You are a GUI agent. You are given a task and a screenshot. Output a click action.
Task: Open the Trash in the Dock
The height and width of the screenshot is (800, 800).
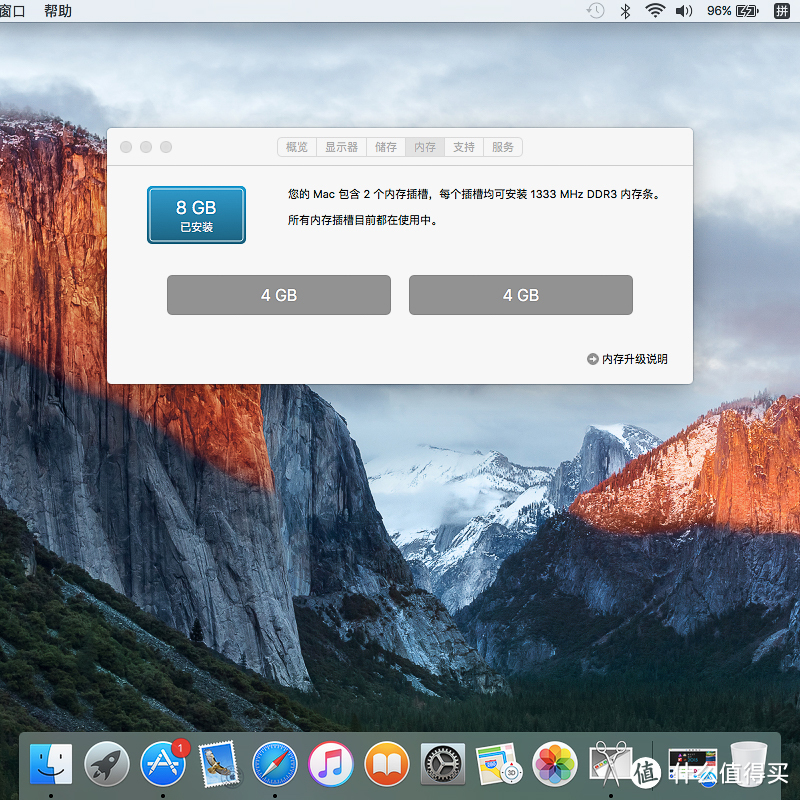coord(748,764)
